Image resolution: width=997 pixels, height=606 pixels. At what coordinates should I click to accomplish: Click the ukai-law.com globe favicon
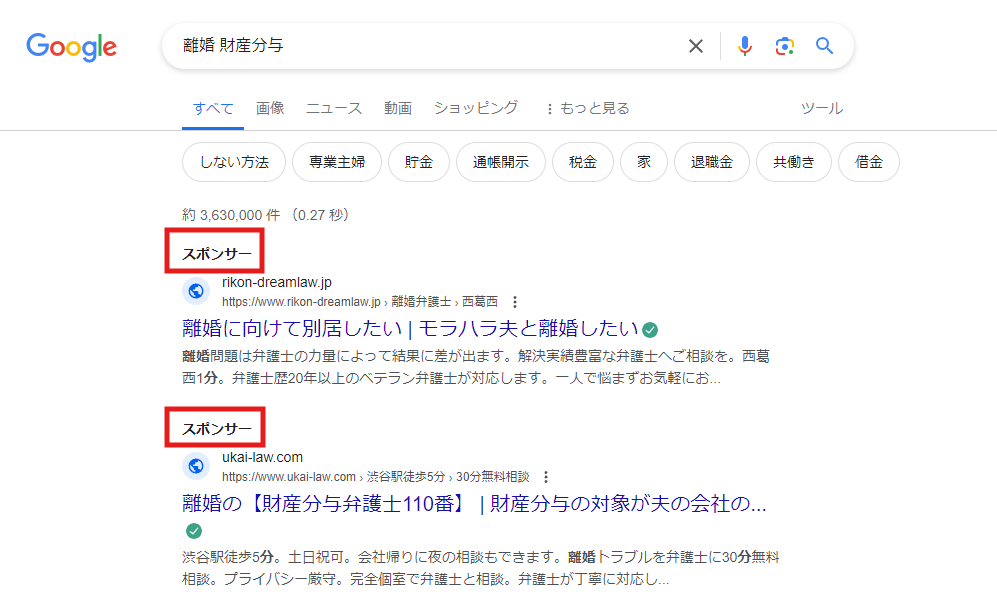[196, 466]
